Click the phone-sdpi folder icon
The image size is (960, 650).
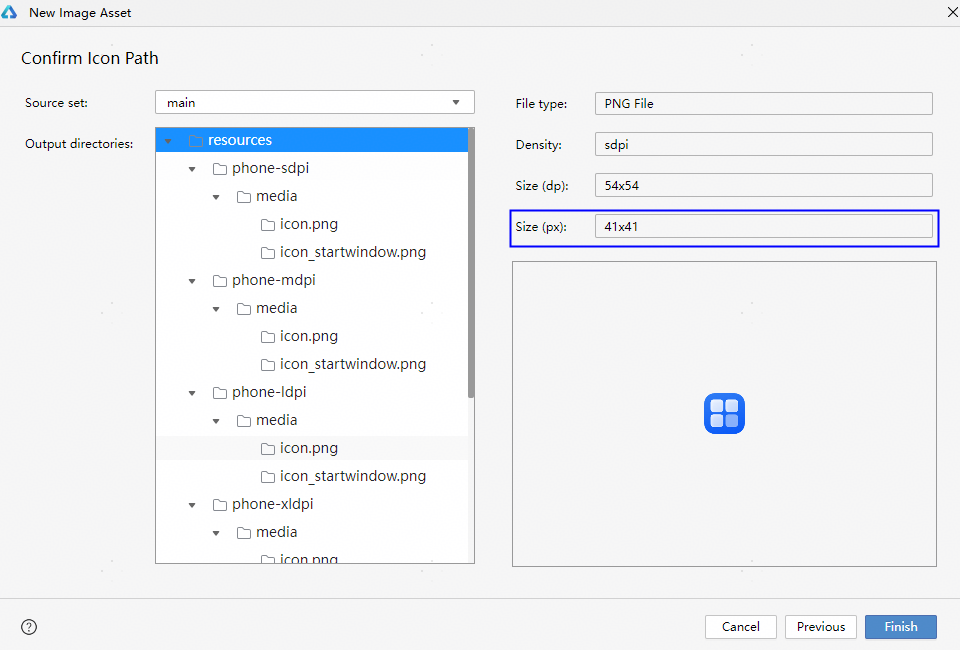click(x=220, y=169)
